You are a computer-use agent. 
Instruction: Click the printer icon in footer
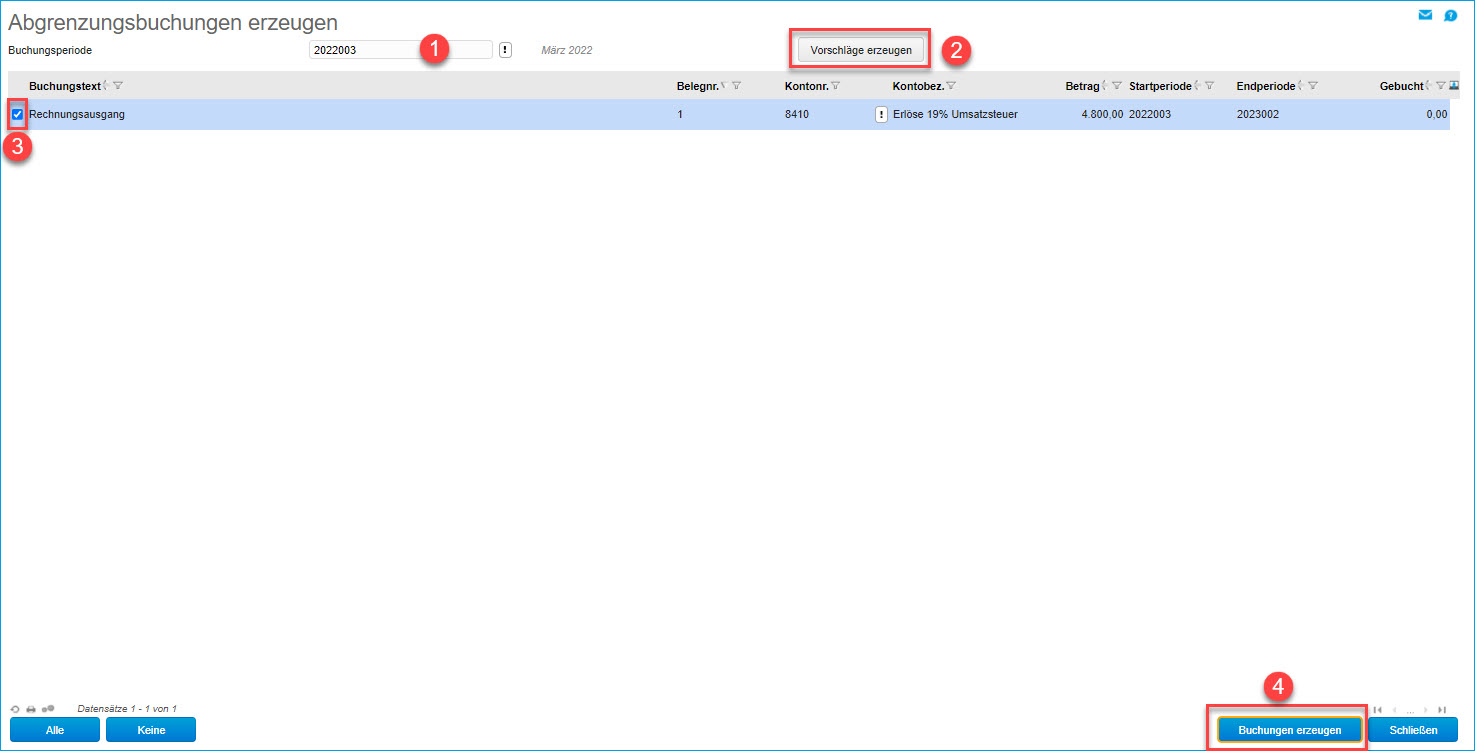(x=31, y=708)
